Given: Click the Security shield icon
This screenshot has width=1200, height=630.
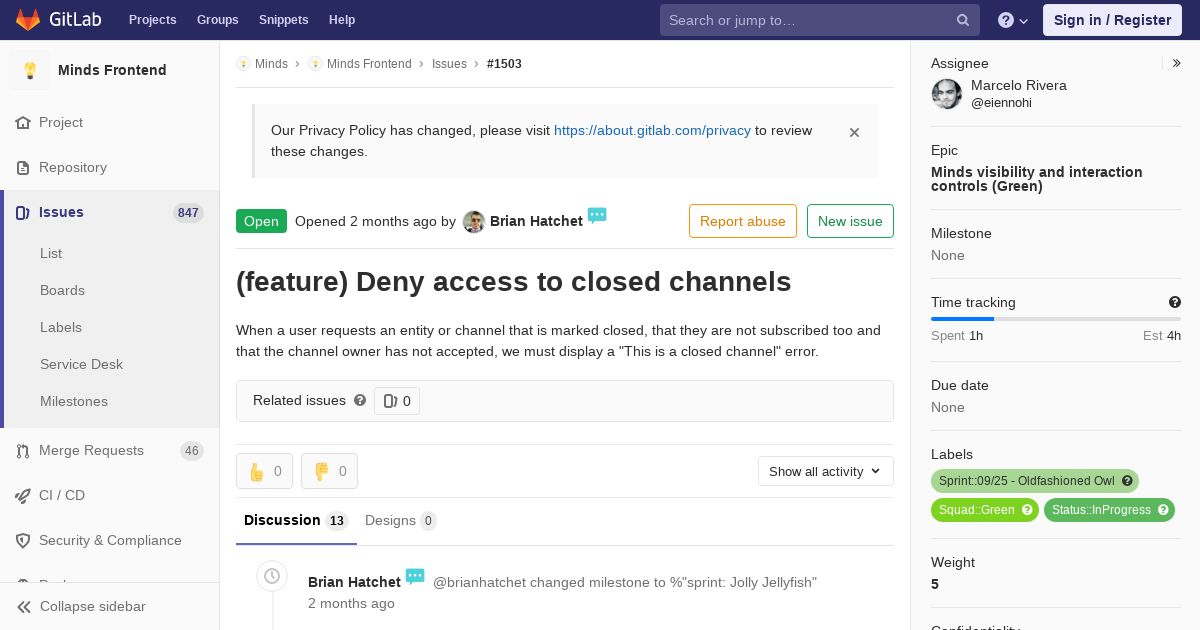Looking at the screenshot, I should (22, 540).
